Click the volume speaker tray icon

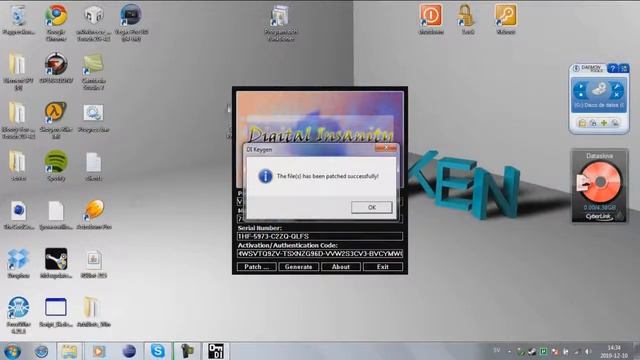pos(588,351)
